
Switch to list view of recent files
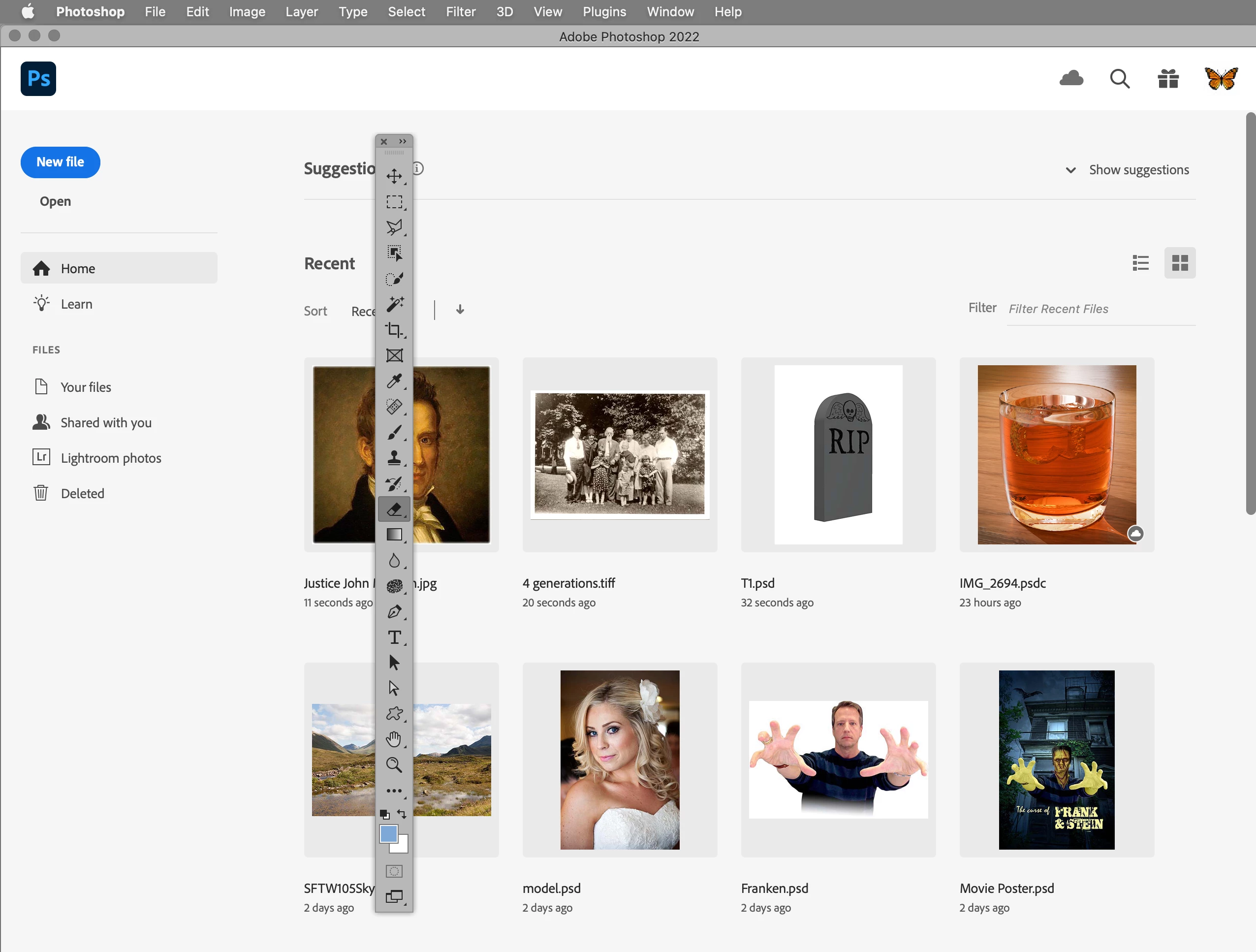[1140, 263]
